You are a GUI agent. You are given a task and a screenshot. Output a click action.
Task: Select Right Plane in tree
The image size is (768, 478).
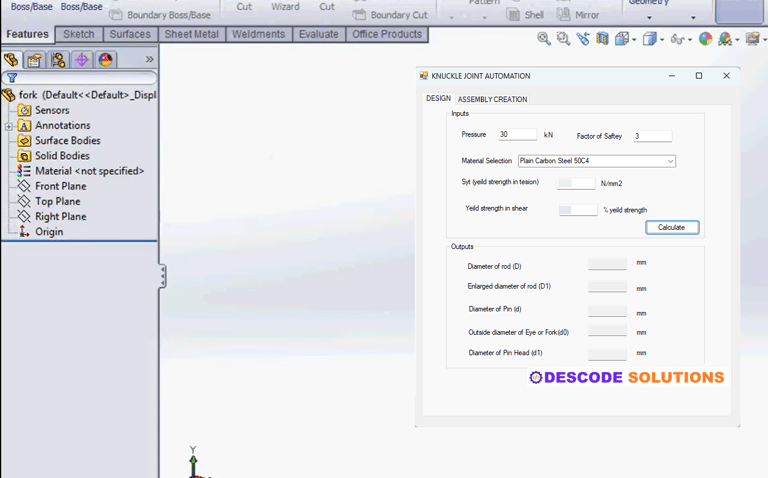(x=61, y=216)
